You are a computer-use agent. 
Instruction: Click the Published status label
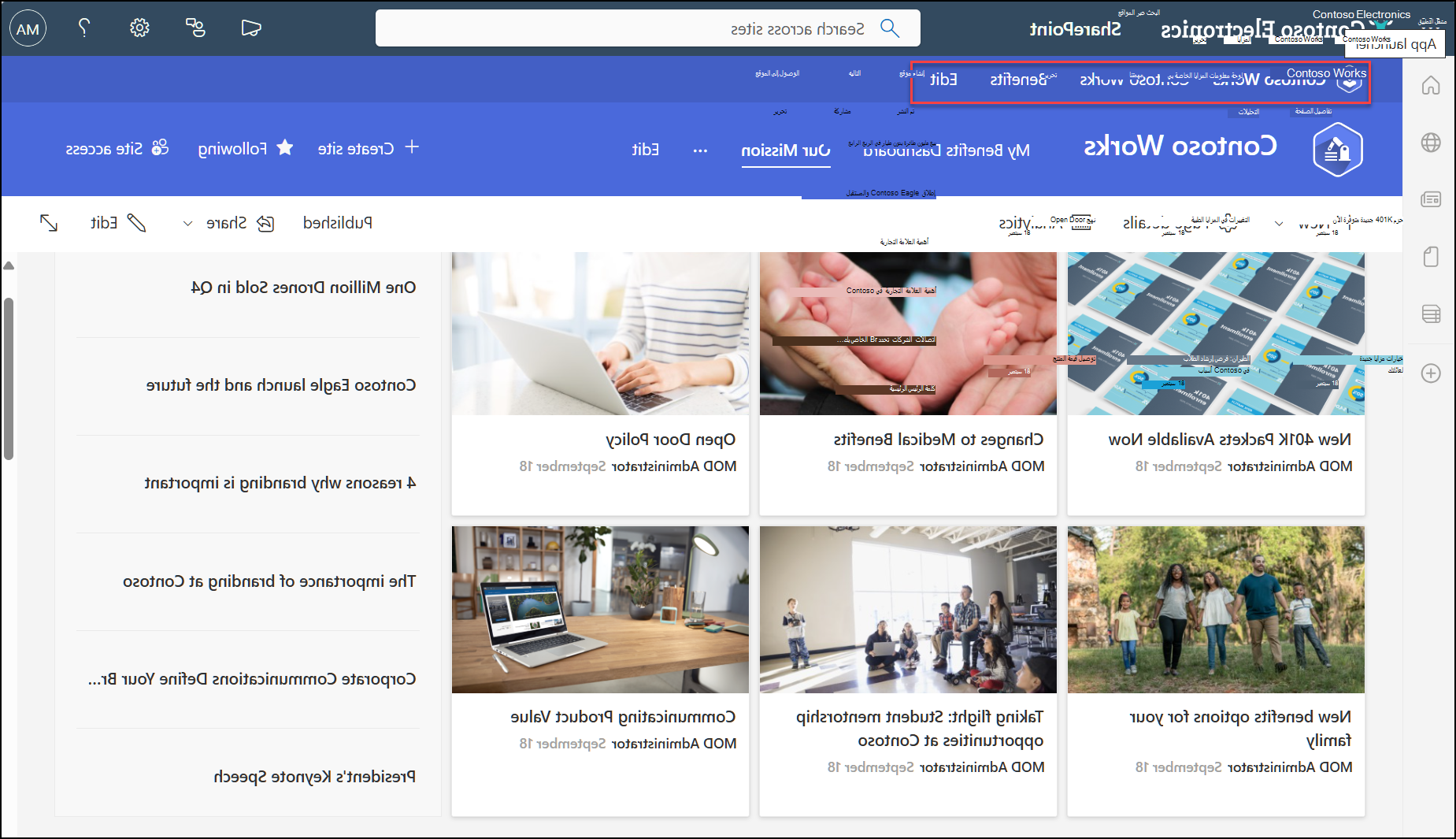[x=337, y=223]
